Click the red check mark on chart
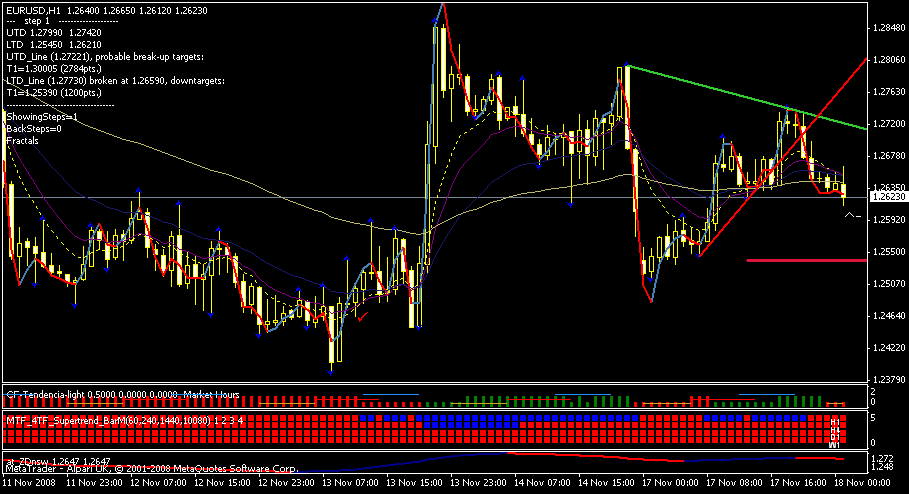 click(363, 317)
